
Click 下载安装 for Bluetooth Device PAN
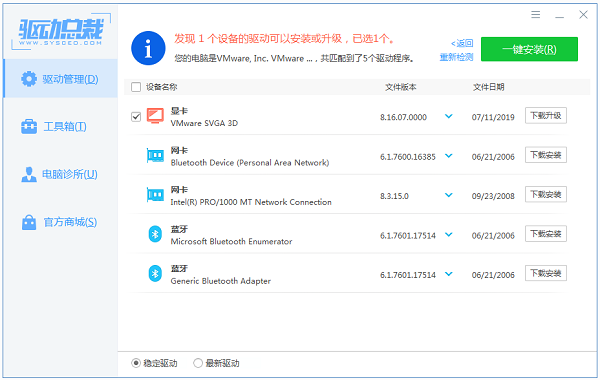click(546, 155)
